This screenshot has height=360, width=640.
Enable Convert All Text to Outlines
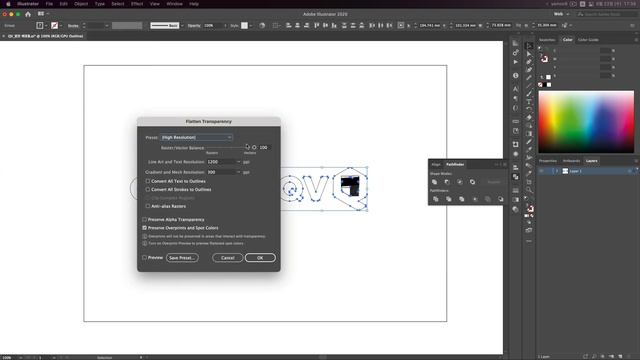point(148,181)
